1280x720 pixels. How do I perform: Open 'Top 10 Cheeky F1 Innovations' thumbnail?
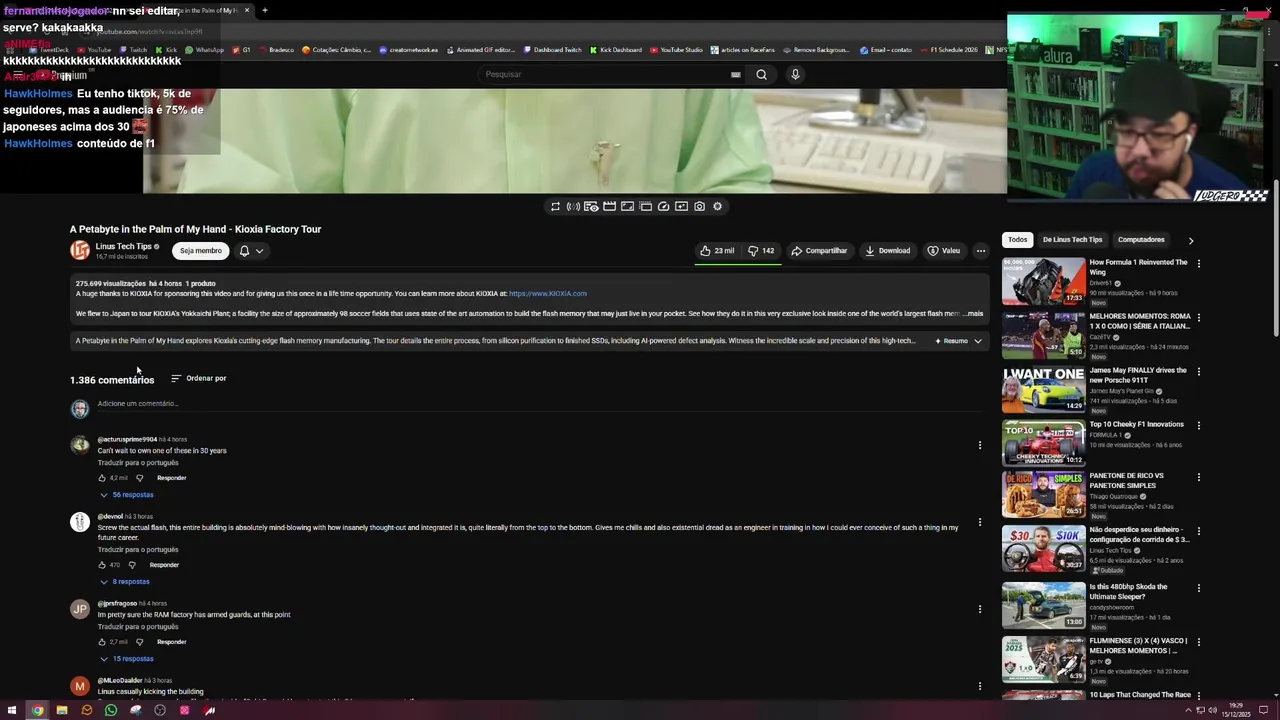pyautogui.click(x=1043, y=444)
